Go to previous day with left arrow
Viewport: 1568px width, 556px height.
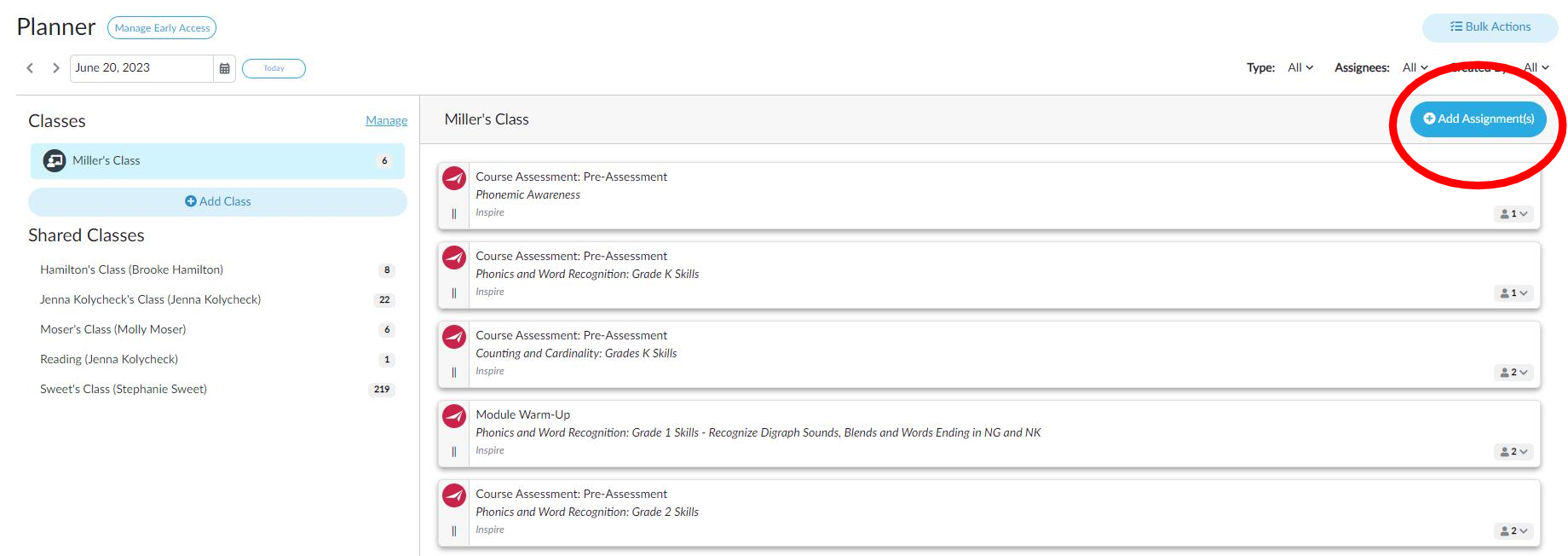30,68
